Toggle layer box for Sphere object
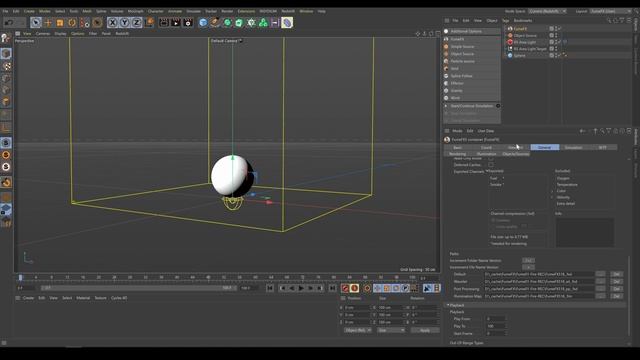This screenshot has width=640, height=360. 551,56
